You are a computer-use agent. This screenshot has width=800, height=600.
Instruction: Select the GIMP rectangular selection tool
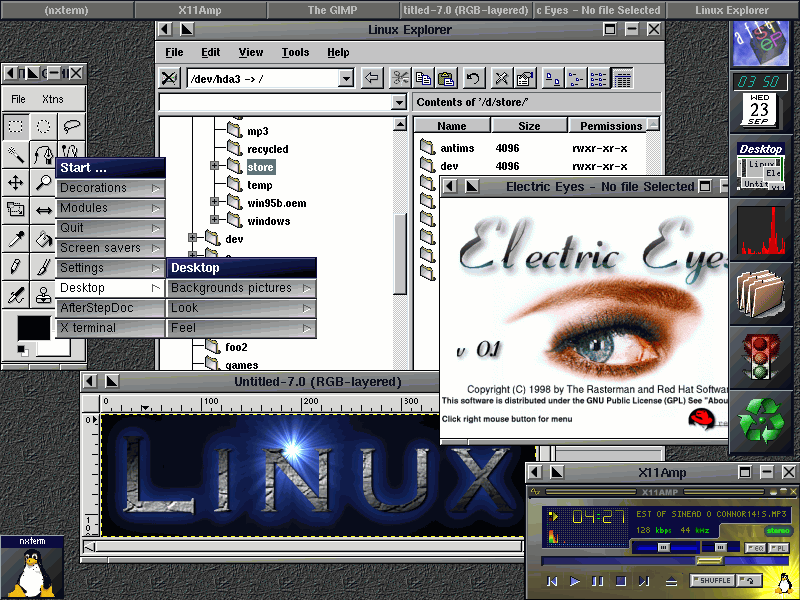pyautogui.click(x=16, y=126)
